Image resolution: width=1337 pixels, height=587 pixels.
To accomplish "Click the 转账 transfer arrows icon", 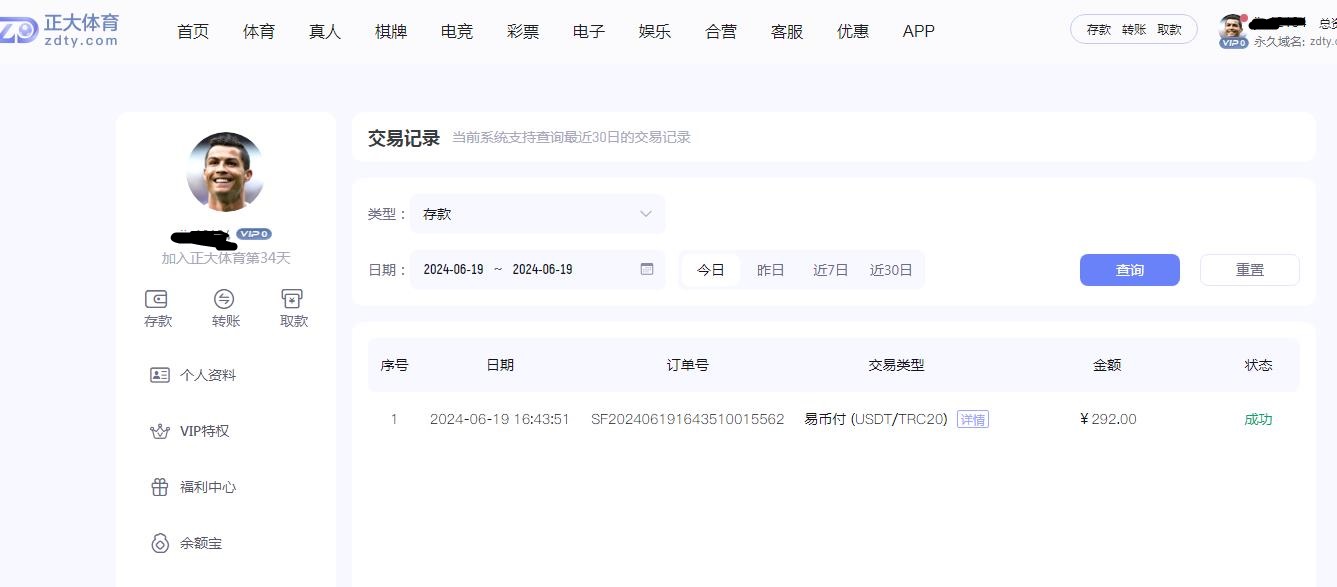I will click(x=224, y=299).
